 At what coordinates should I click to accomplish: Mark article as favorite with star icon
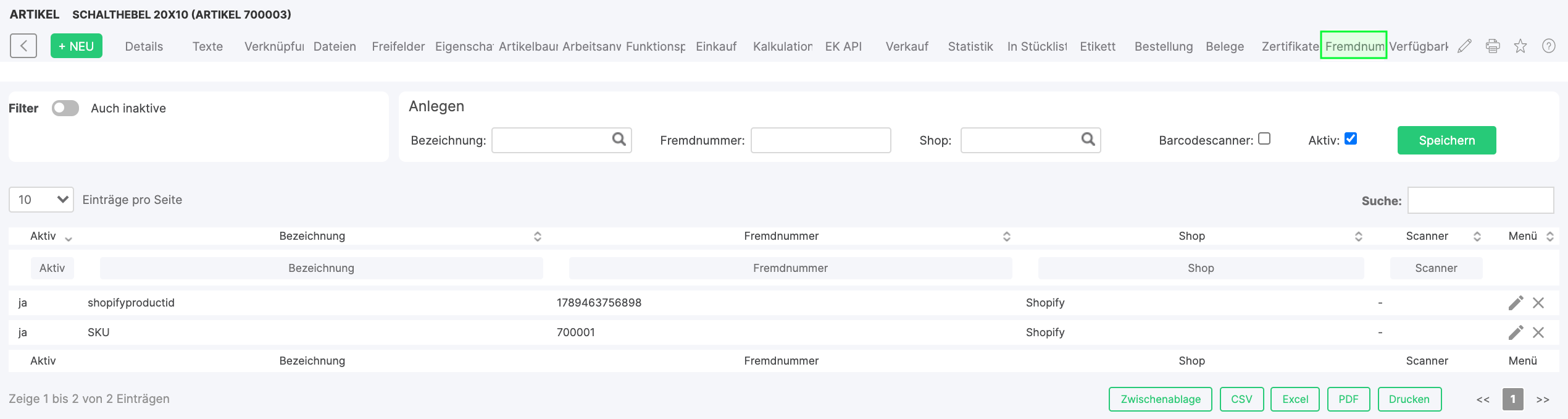click(1520, 46)
